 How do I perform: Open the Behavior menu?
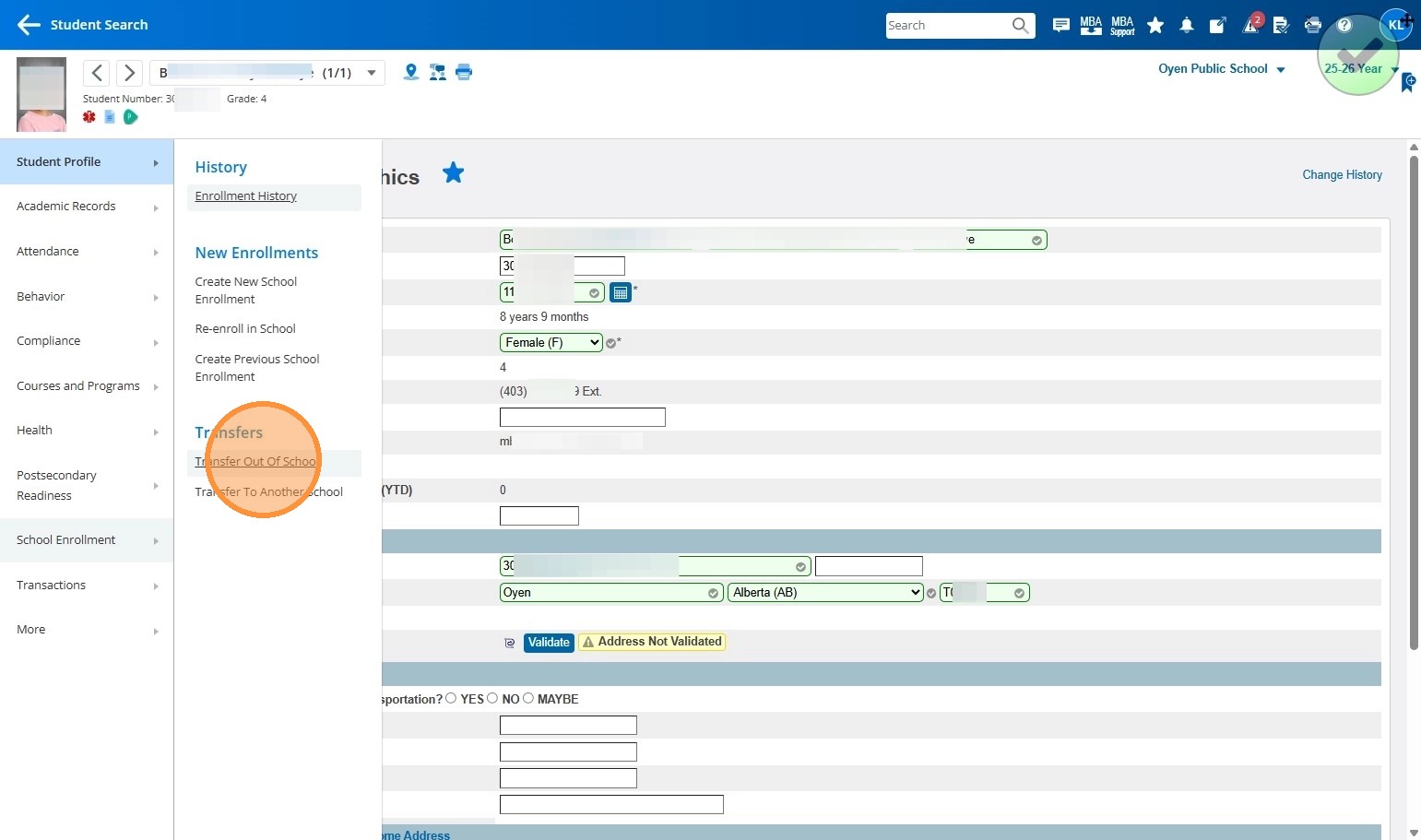pyautogui.click(x=87, y=297)
